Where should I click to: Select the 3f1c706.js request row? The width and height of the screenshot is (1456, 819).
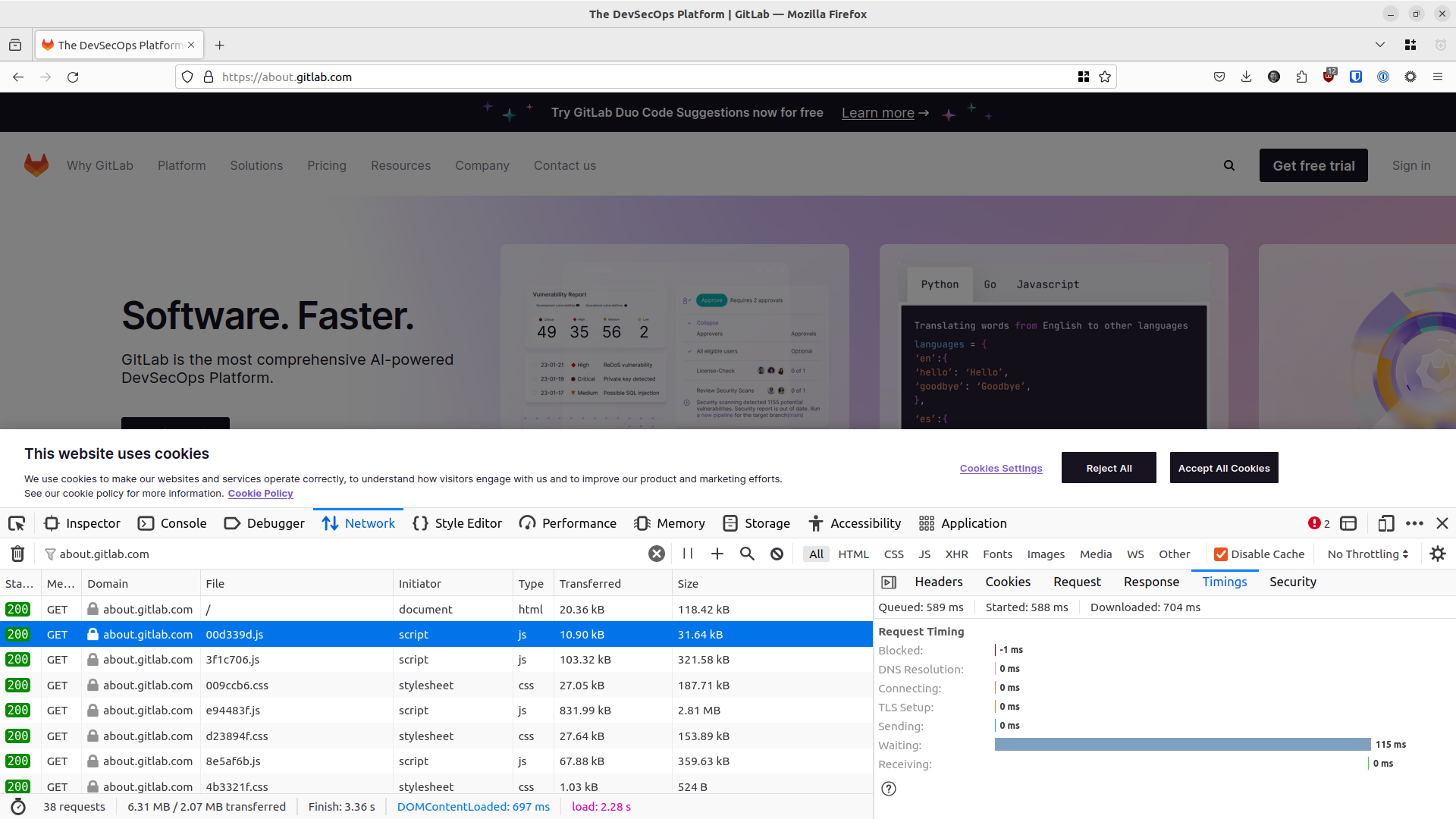[436, 660]
